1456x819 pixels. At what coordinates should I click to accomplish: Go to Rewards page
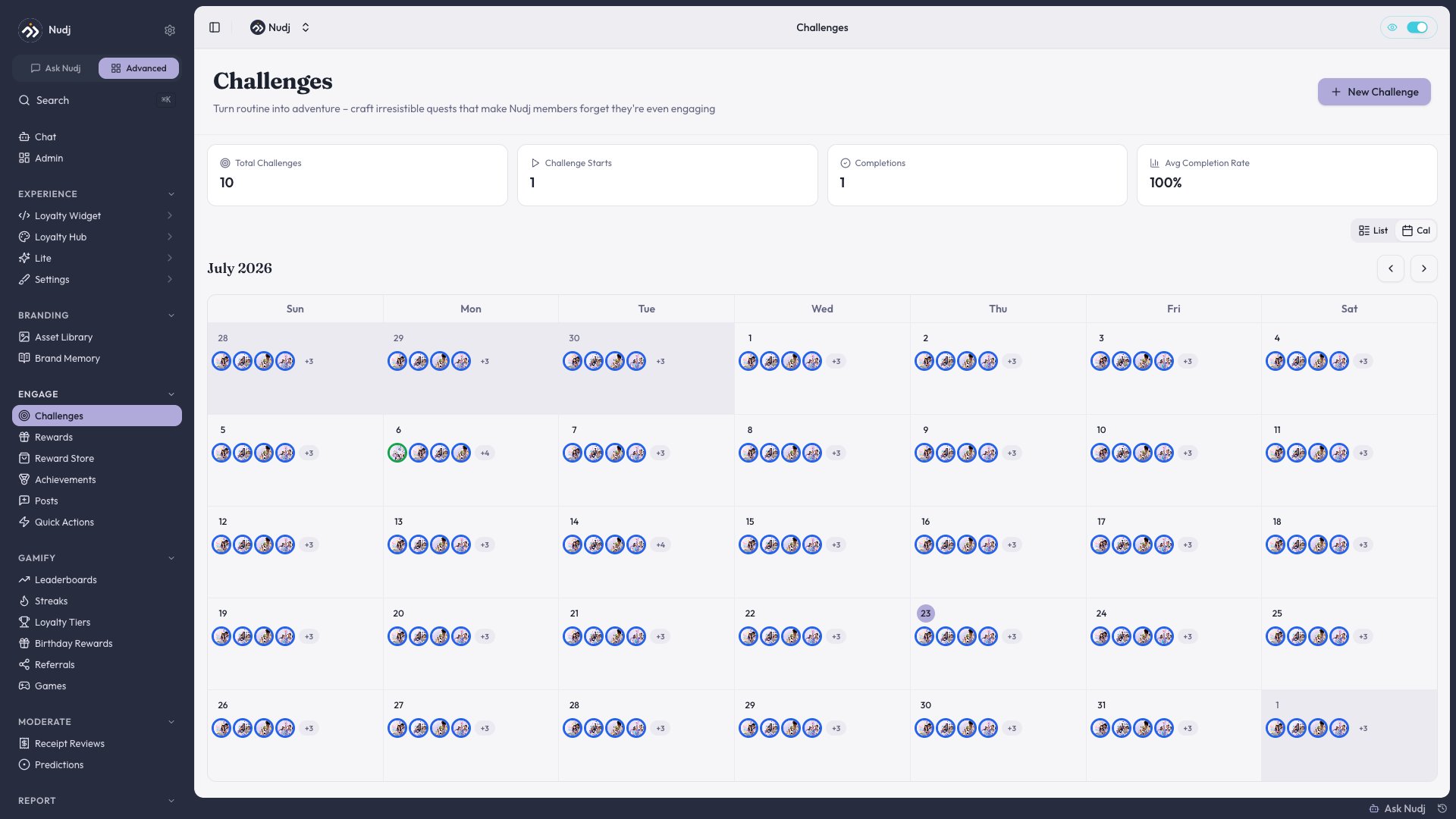point(97,438)
